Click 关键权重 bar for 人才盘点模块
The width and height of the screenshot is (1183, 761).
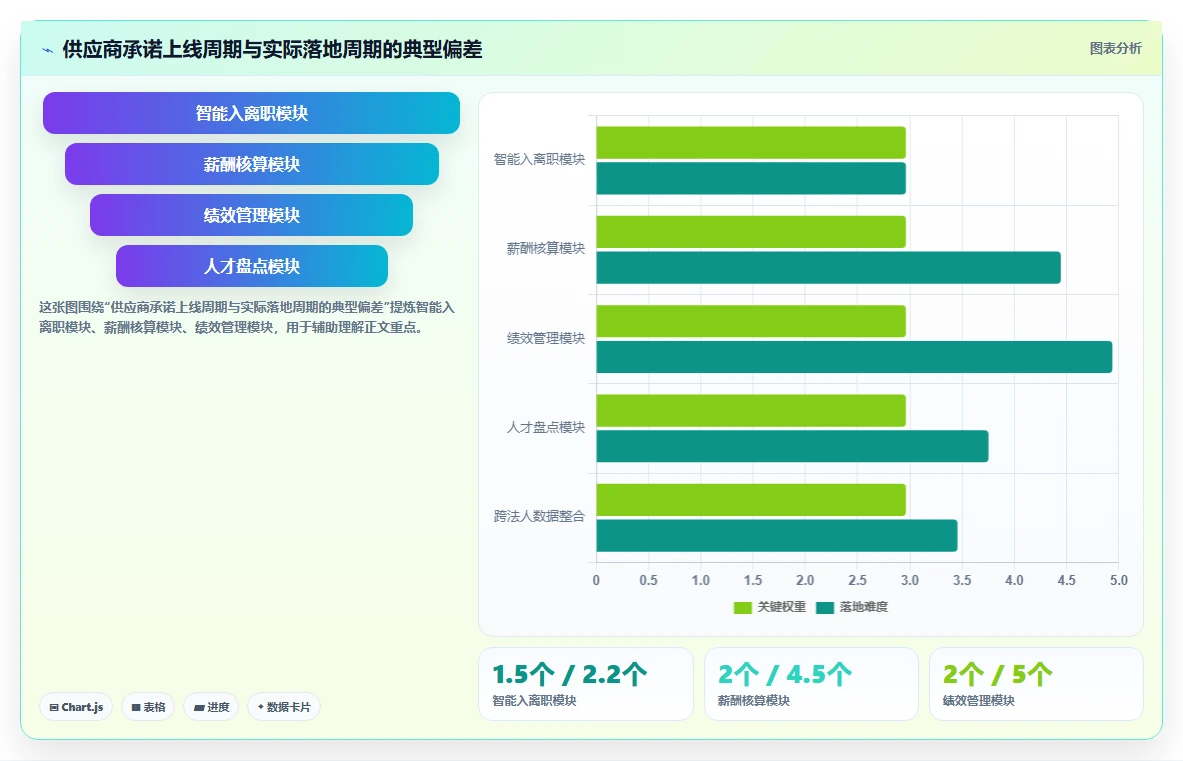click(x=751, y=410)
